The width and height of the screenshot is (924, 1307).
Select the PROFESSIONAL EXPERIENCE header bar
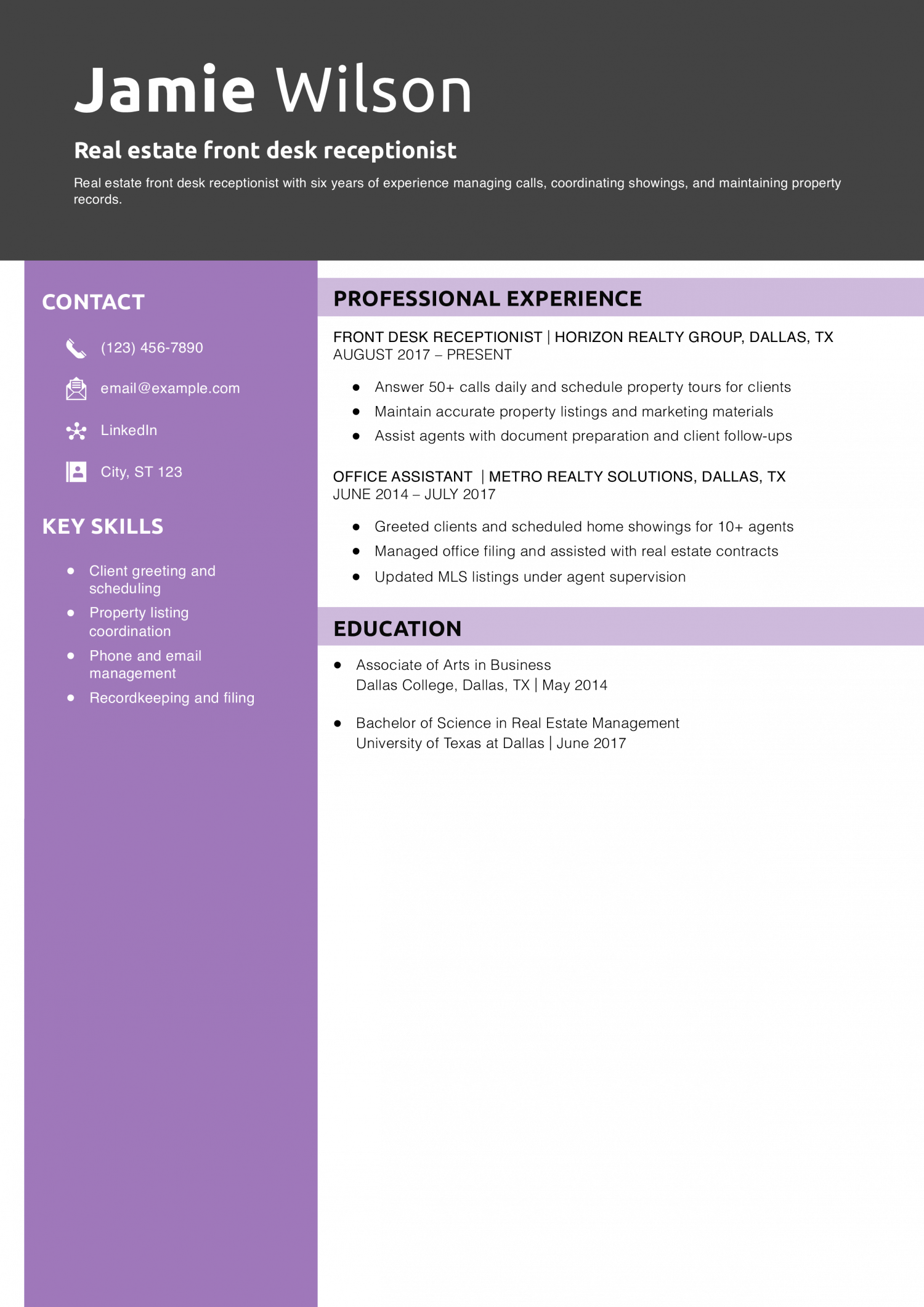tap(620, 298)
